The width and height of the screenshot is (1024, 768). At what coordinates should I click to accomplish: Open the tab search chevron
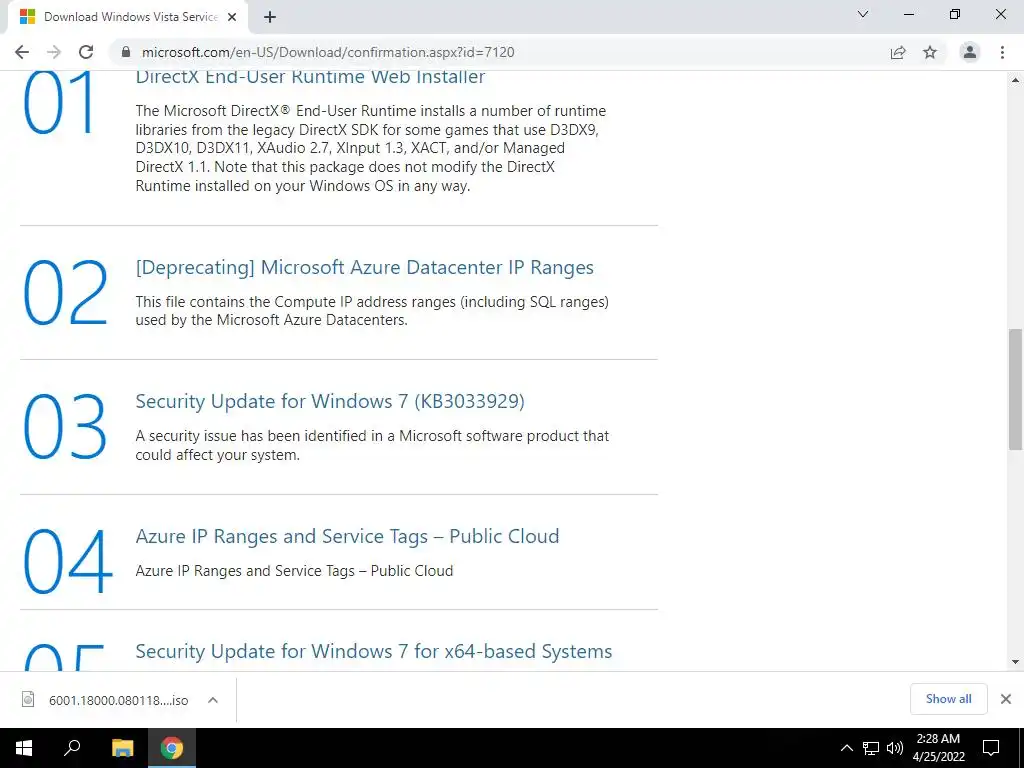[x=863, y=14]
